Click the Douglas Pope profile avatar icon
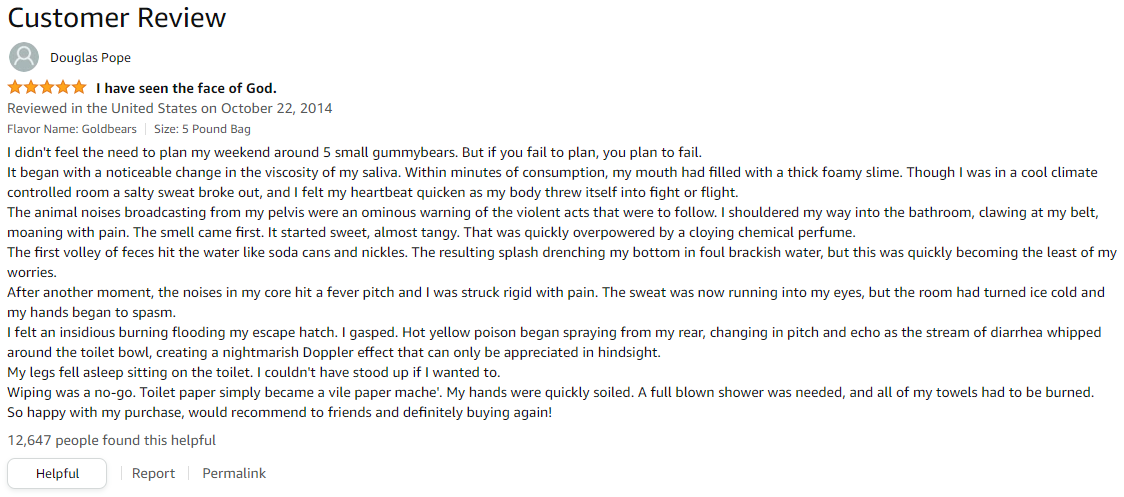This screenshot has height=497, width=1124. point(24,57)
